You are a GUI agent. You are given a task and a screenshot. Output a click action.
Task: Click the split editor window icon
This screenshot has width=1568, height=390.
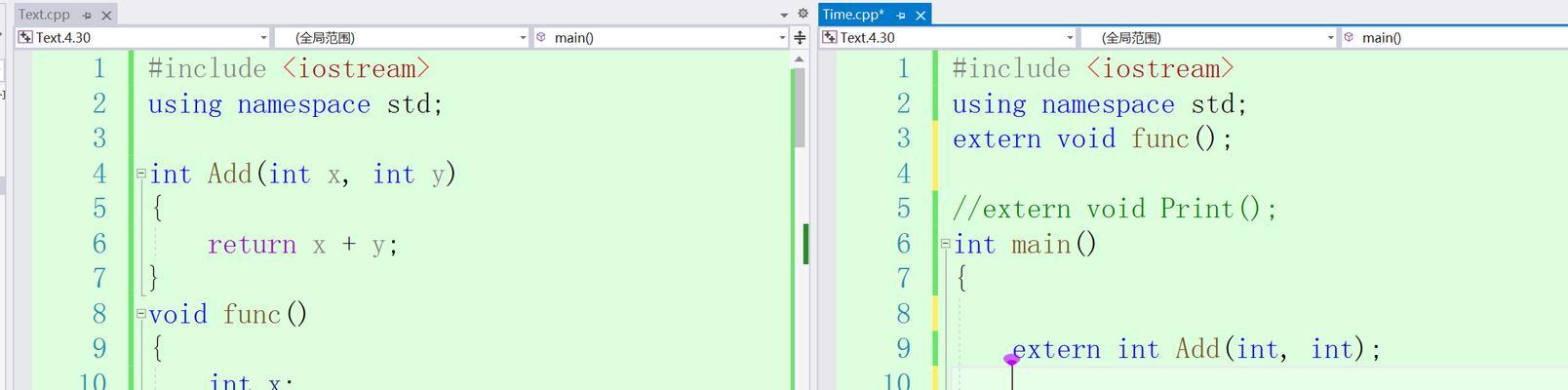click(x=800, y=37)
